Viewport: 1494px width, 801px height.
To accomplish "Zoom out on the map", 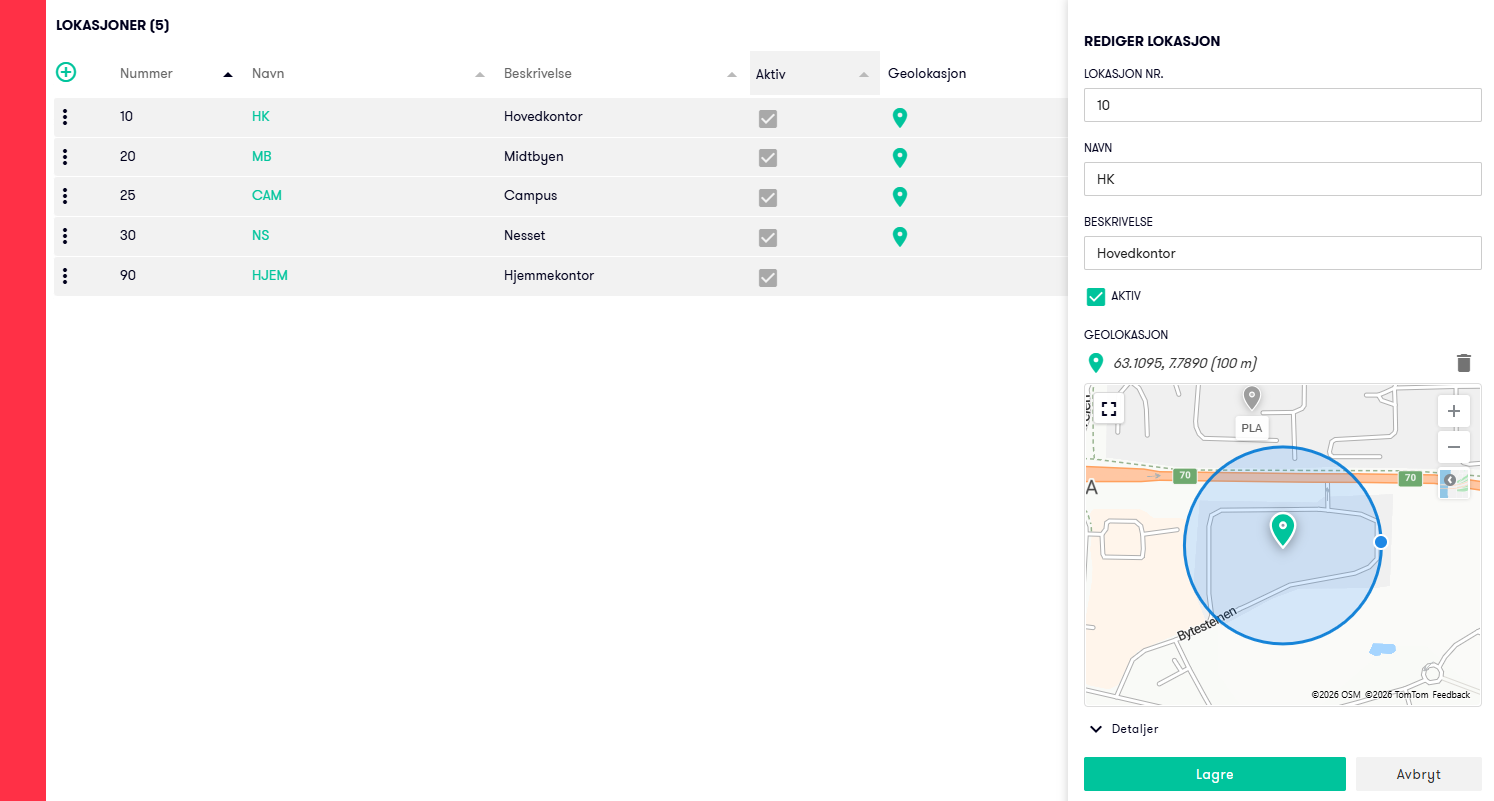I will [x=1454, y=447].
